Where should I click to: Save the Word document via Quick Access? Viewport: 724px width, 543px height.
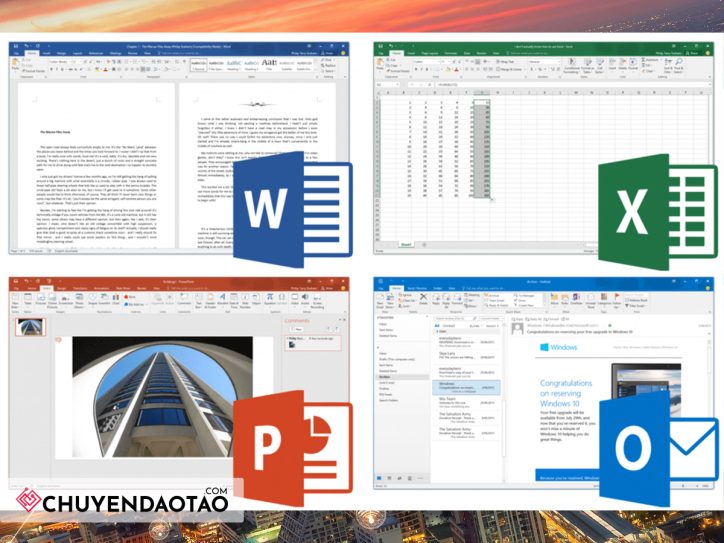click(x=16, y=46)
